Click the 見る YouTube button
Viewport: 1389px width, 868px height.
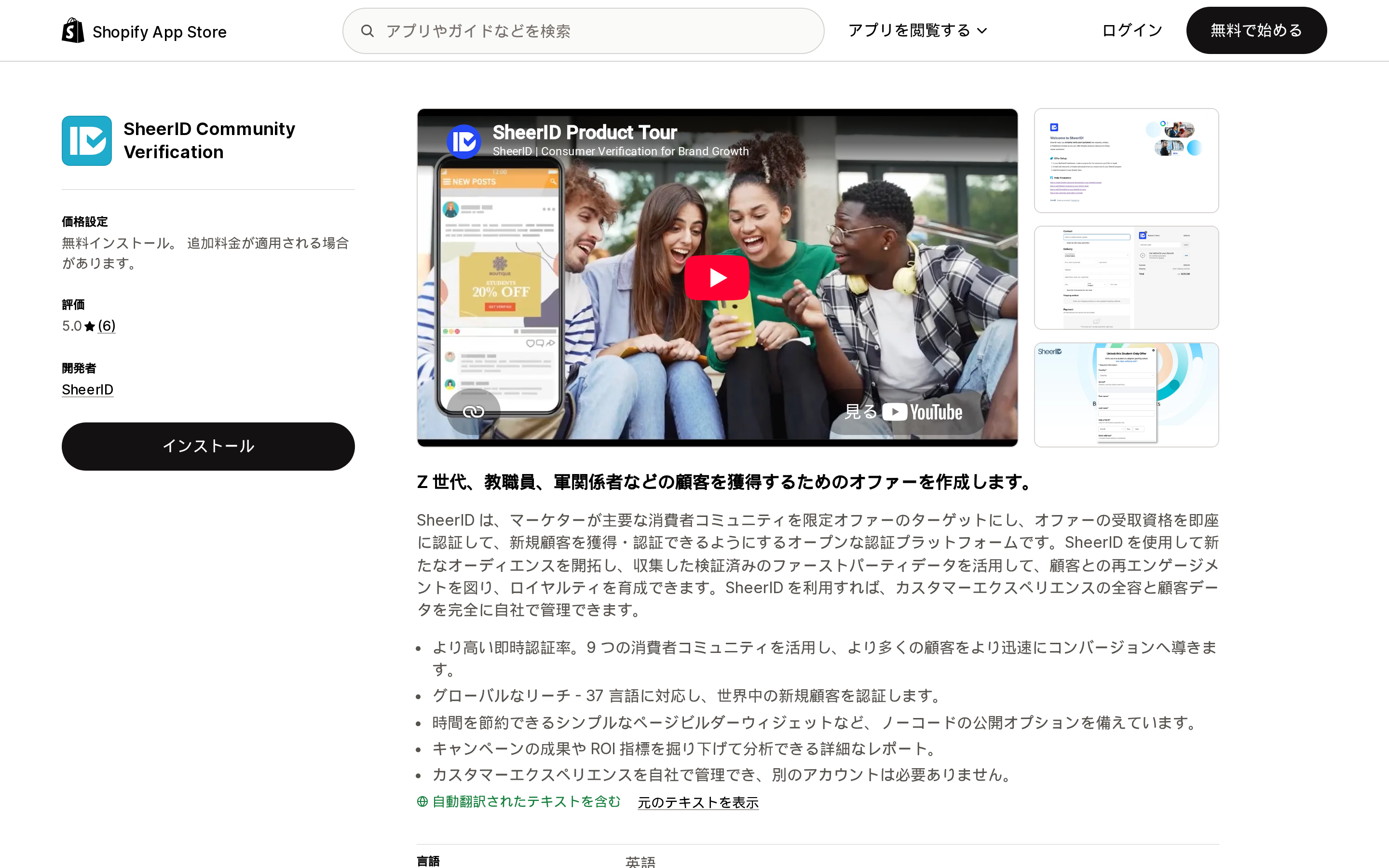[x=904, y=412]
